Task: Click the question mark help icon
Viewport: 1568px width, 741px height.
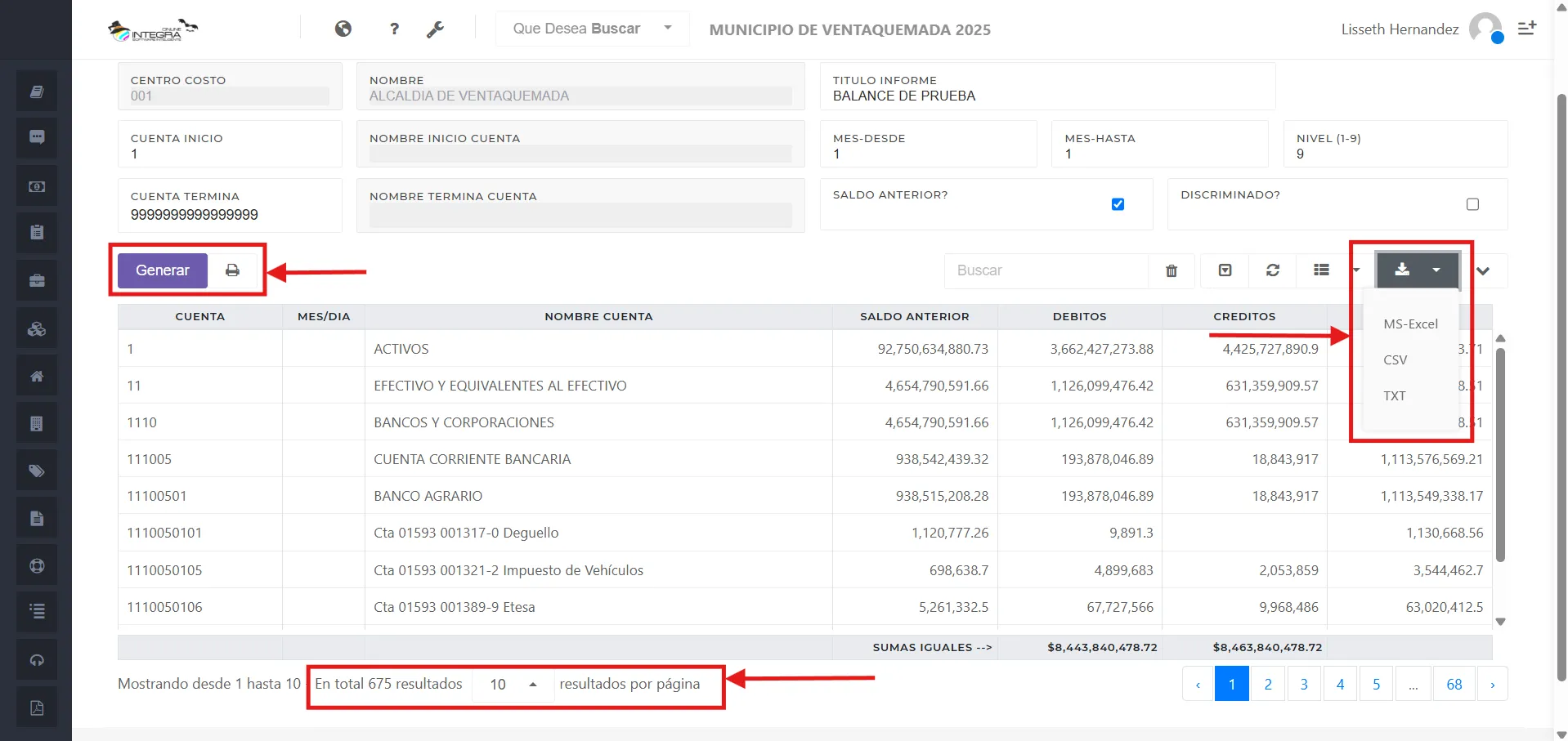Action: (394, 29)
